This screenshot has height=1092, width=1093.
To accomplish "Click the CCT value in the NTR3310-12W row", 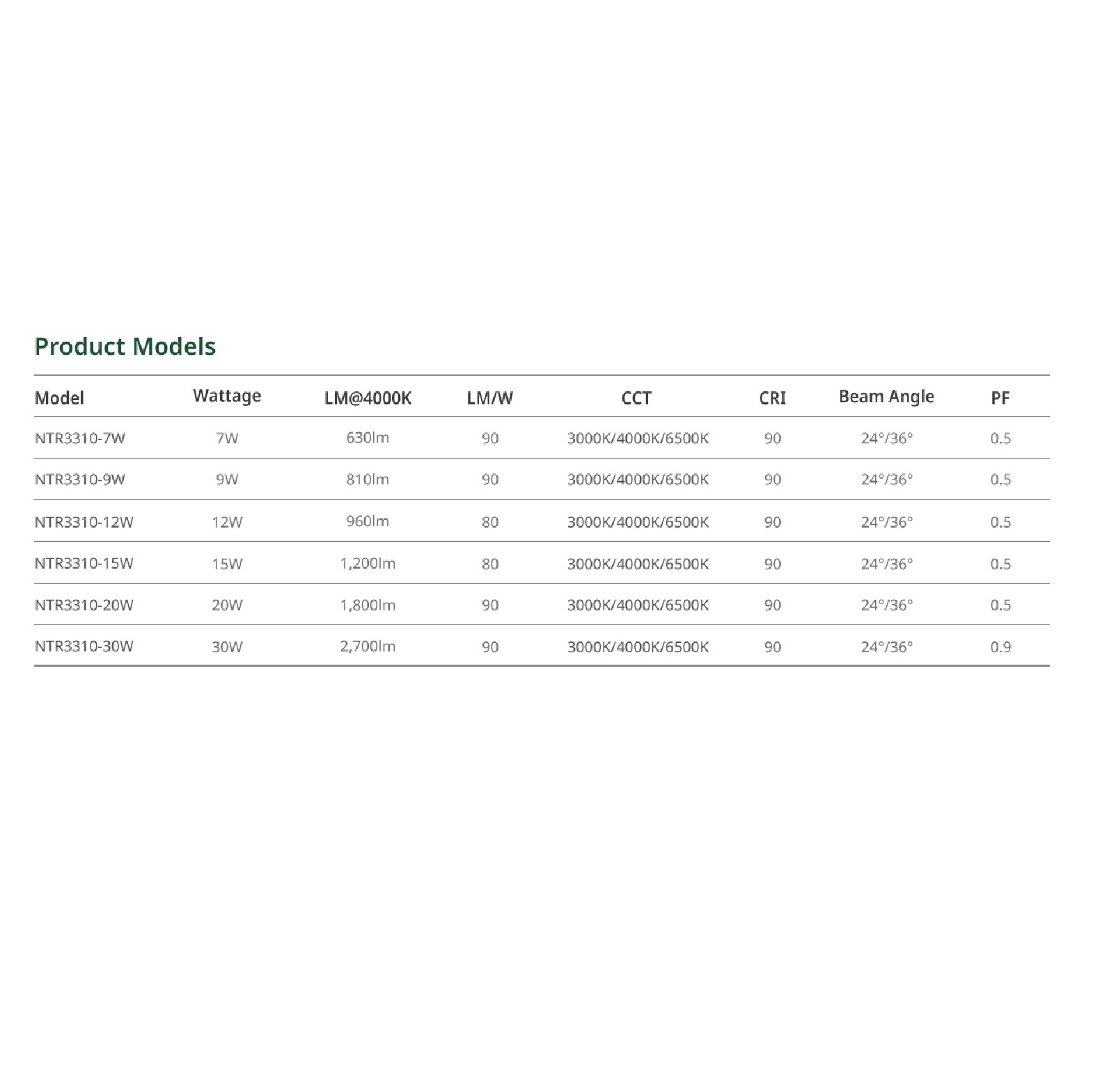I will coord(638,522).
